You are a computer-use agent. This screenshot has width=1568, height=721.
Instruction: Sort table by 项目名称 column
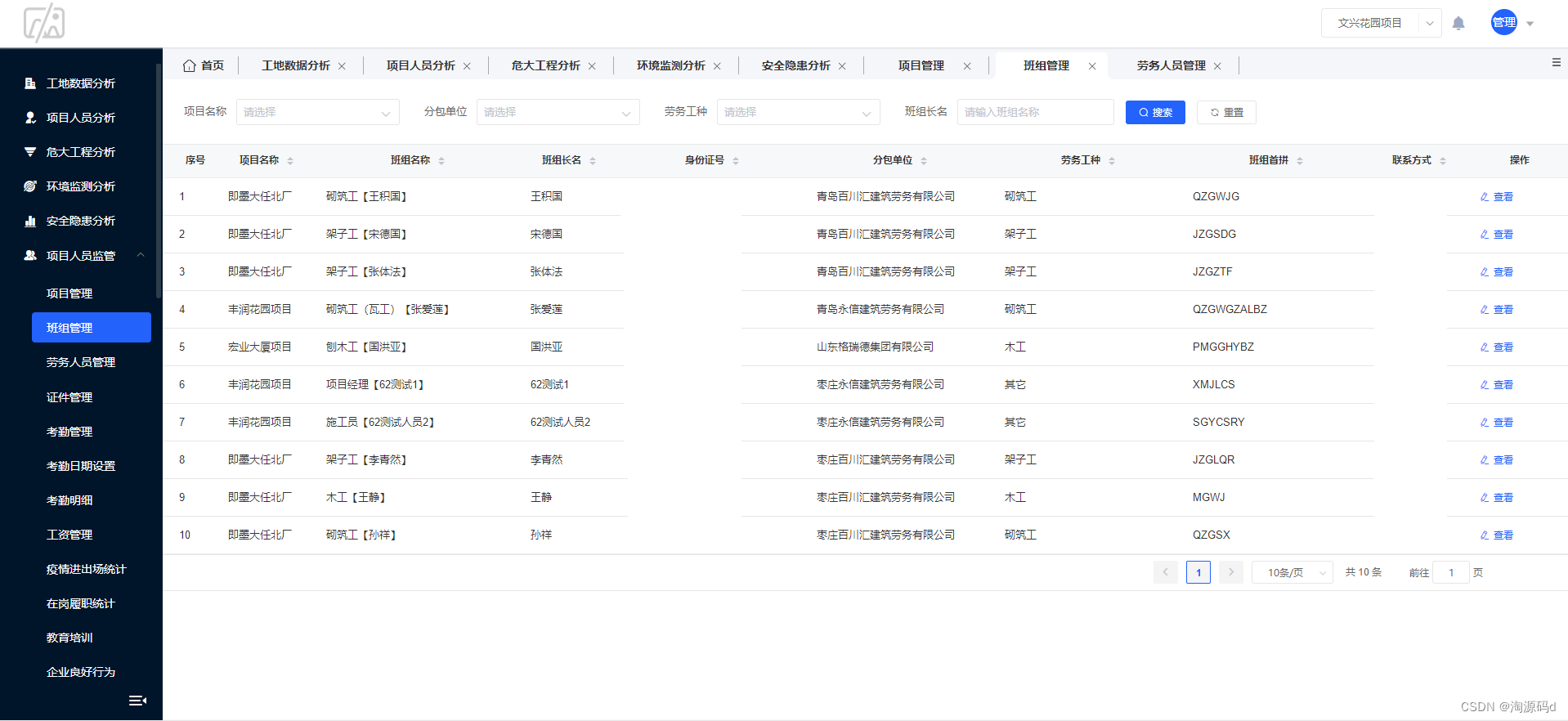pyautogui.click(x=290, y=161)
